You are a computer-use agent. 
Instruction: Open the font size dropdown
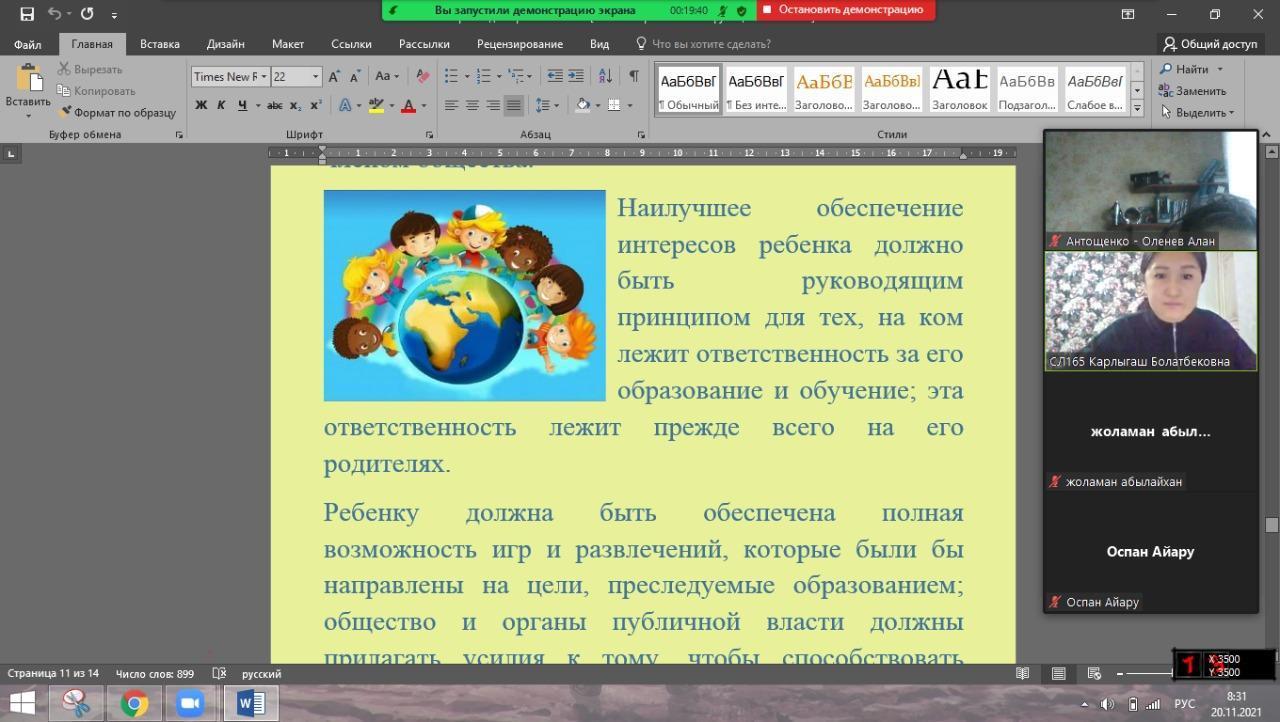316,77
